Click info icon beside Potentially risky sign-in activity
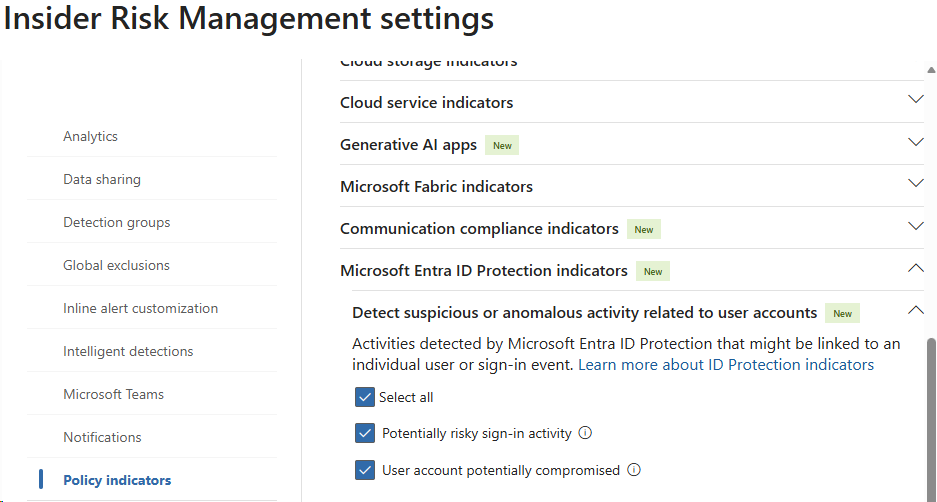The image size is (937, 502). coord(586,434)
